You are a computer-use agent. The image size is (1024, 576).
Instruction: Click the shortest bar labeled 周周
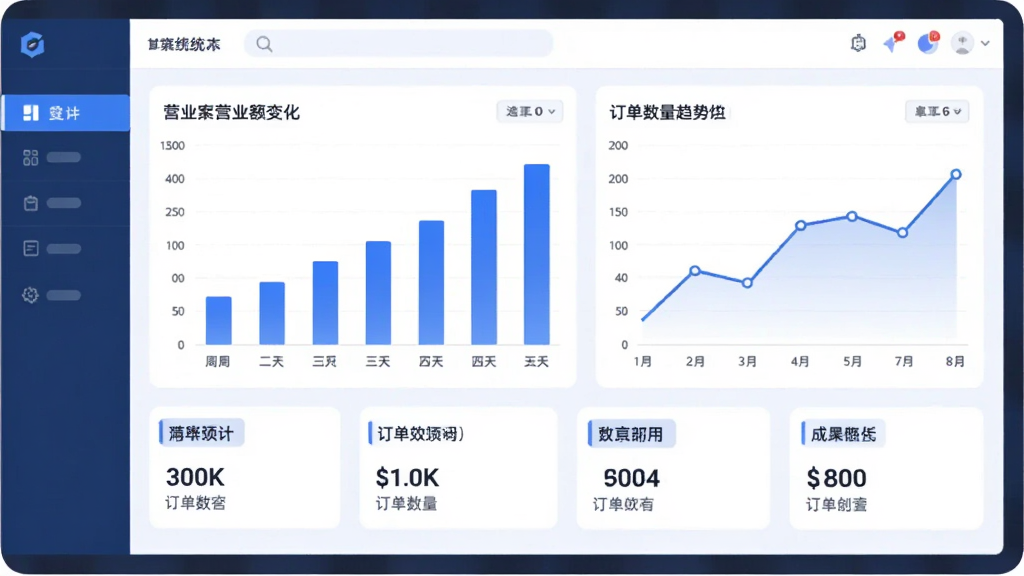219,321
